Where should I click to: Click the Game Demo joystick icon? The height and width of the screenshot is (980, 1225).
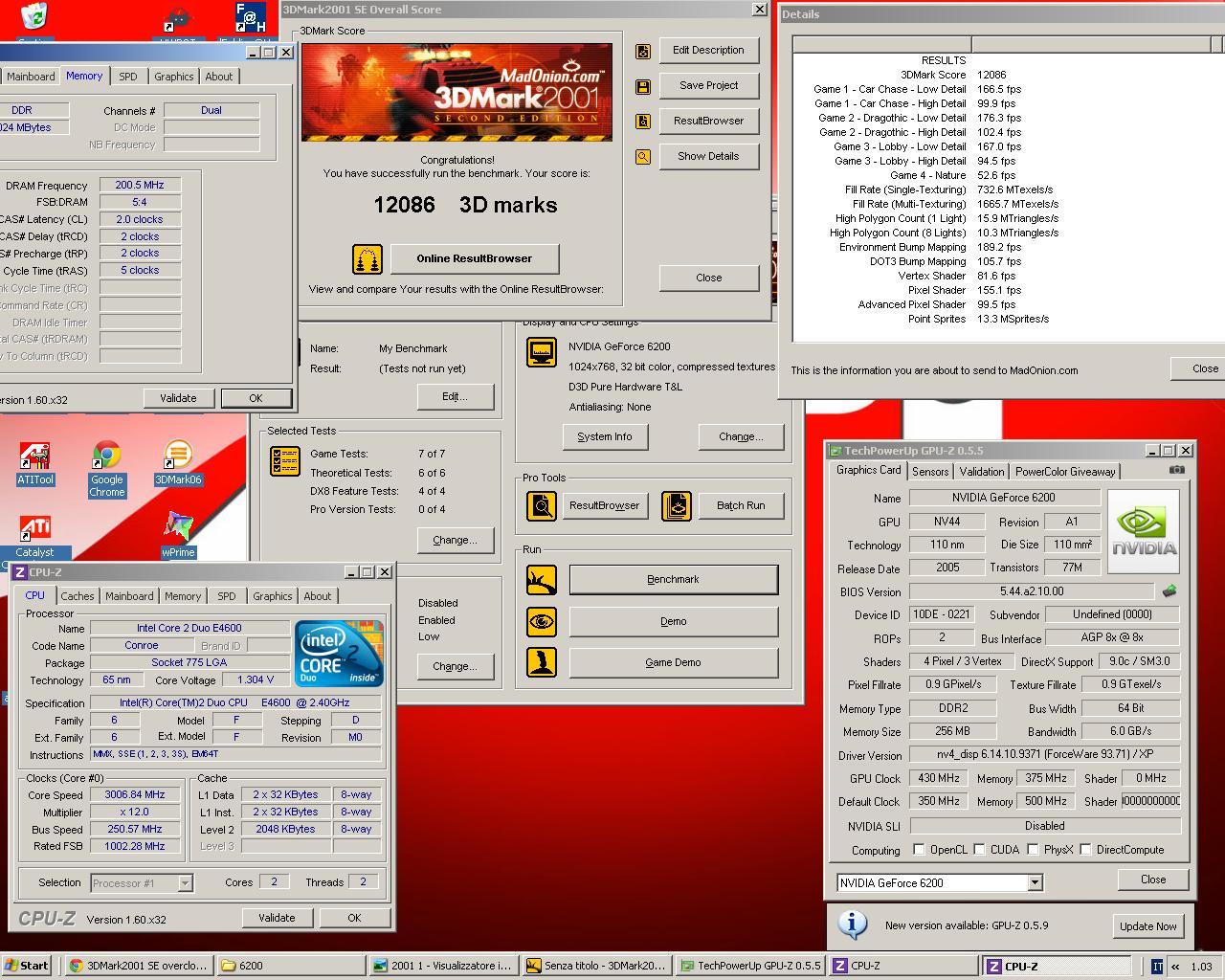[542, 662]
